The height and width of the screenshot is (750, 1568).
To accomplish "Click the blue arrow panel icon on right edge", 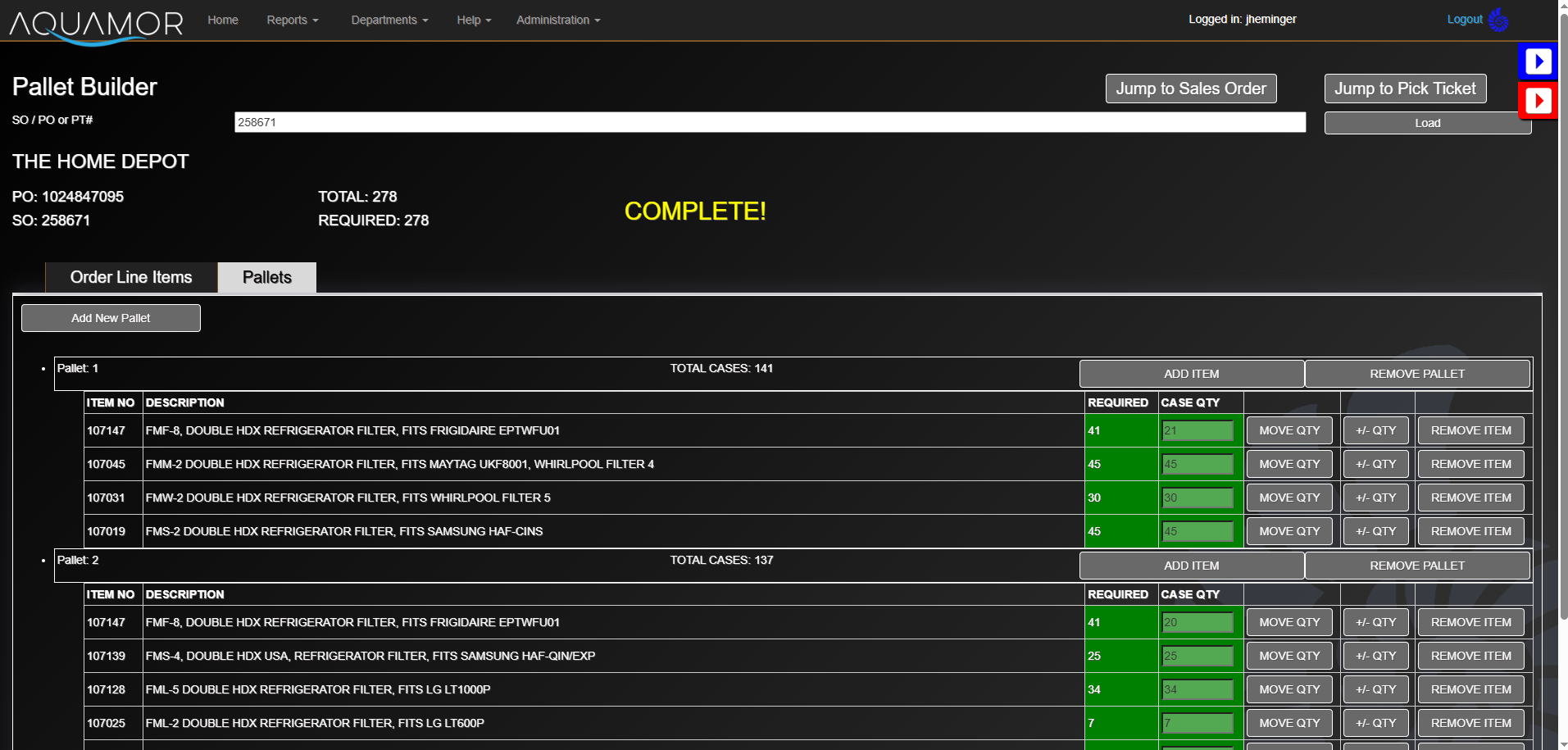I will click(1538, 61).
